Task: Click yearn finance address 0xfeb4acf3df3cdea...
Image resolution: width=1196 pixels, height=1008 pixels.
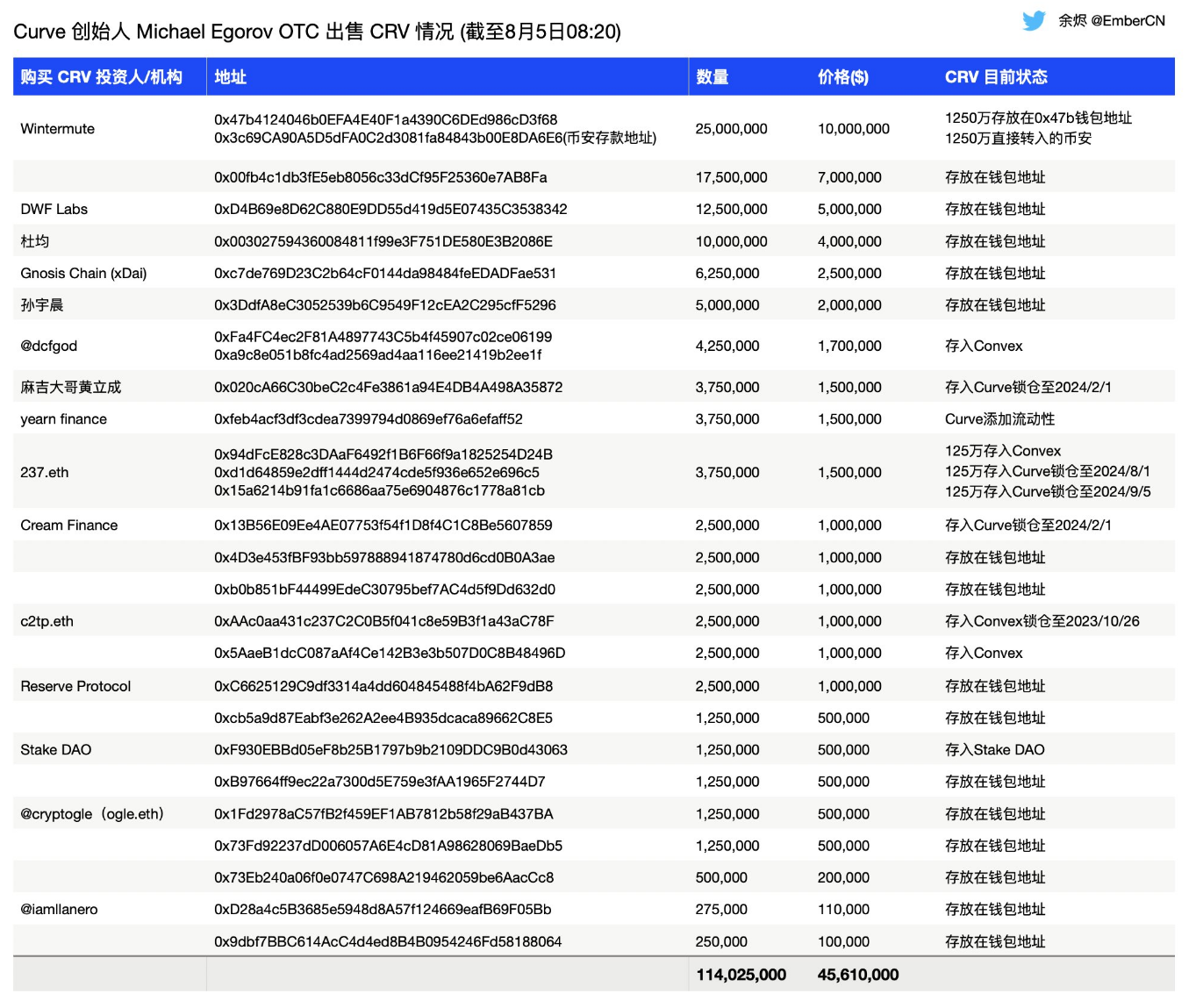Action: [x=369, y=419]
